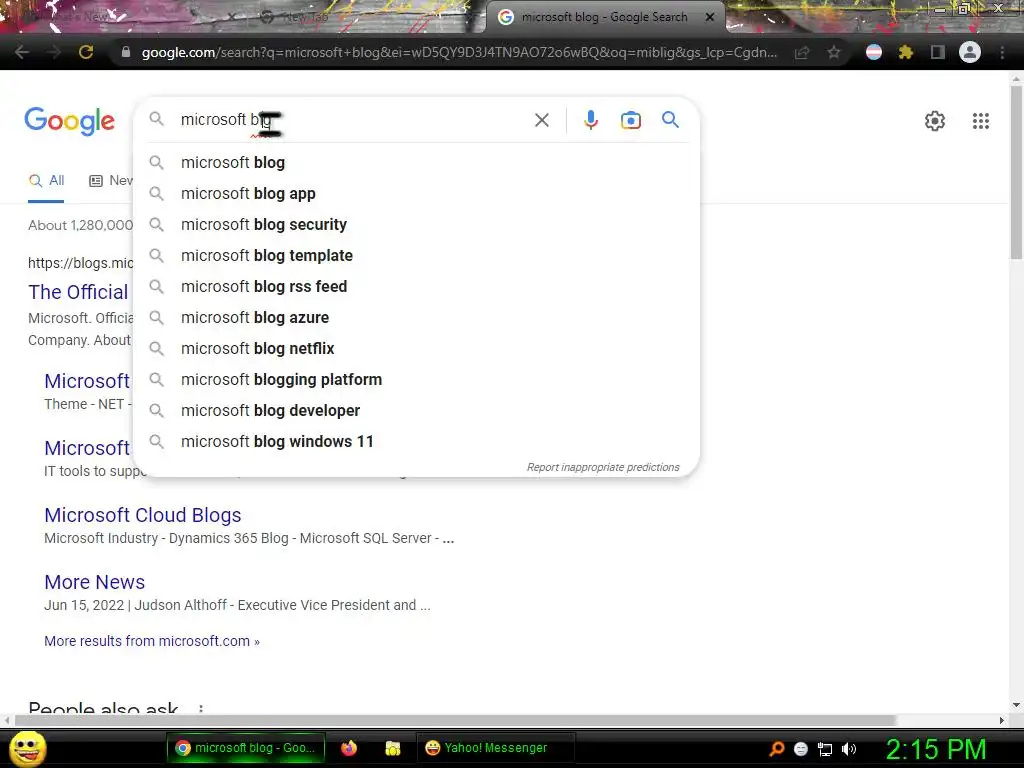1024x768 pixels.
Task: Switch to the News results tab
Action: pyautogui.click(x=110, y=181)
